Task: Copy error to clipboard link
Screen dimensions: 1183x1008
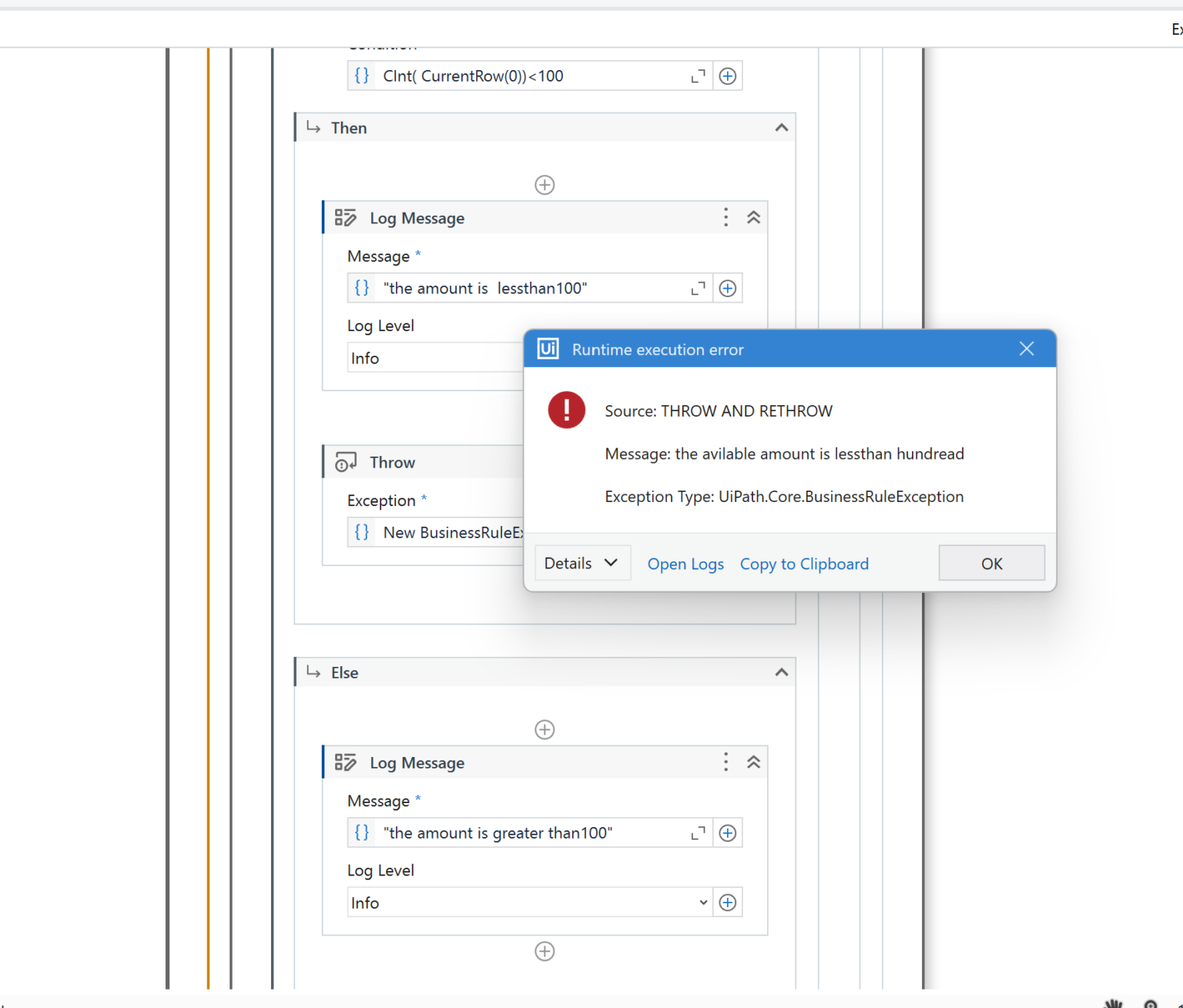Action: point(804,564)
